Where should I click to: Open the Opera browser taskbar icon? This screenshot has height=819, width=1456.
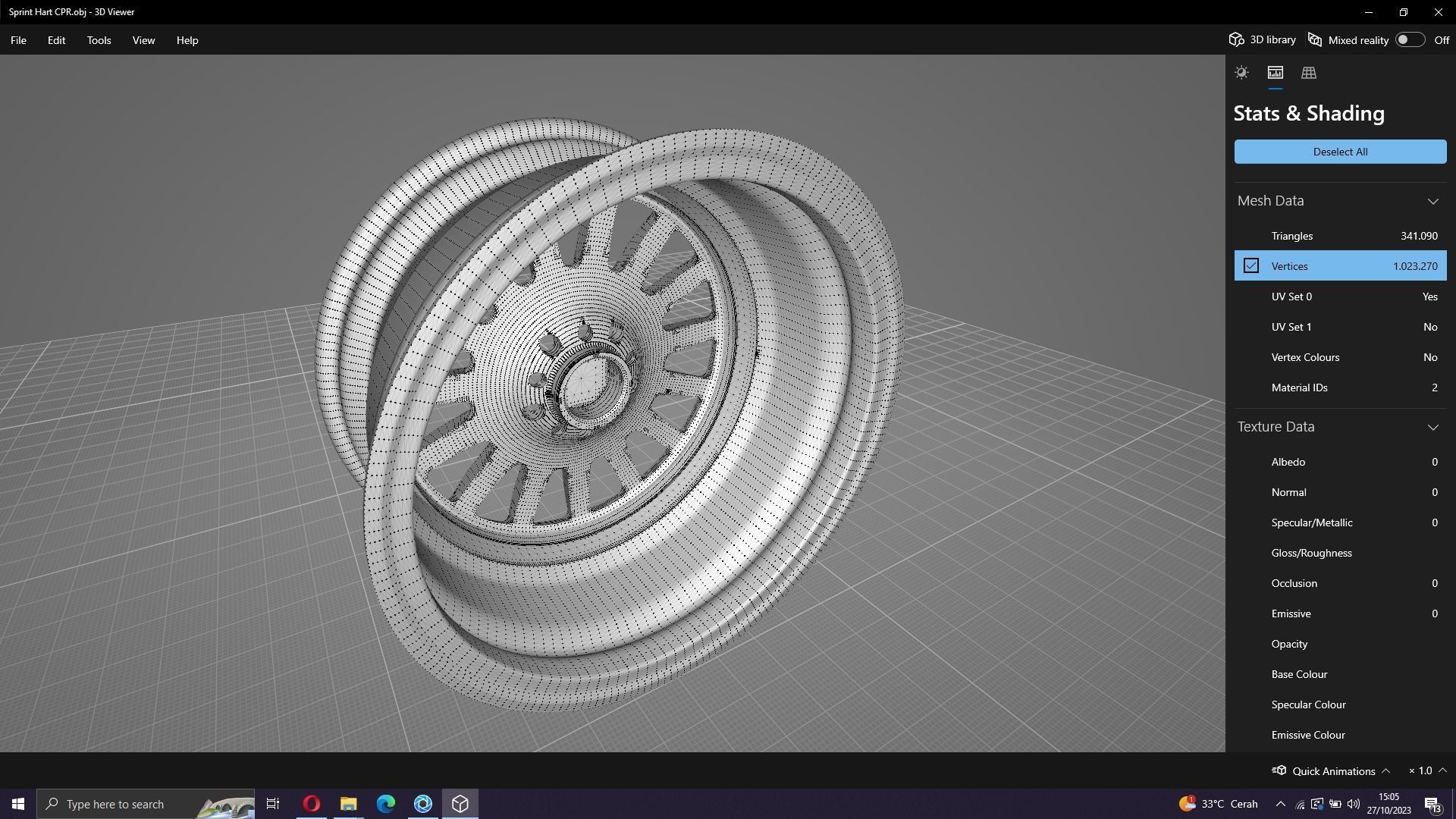[311, 804]
